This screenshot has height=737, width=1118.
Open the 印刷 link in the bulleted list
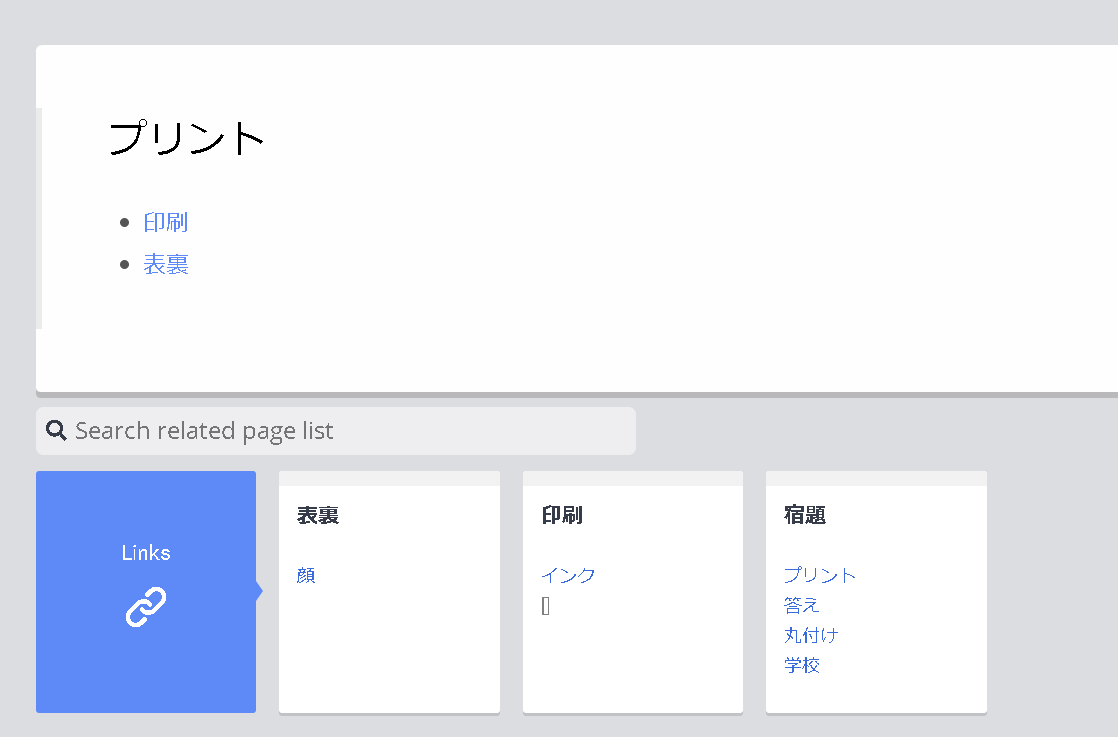pyautogui.click(x=165, y=222)
